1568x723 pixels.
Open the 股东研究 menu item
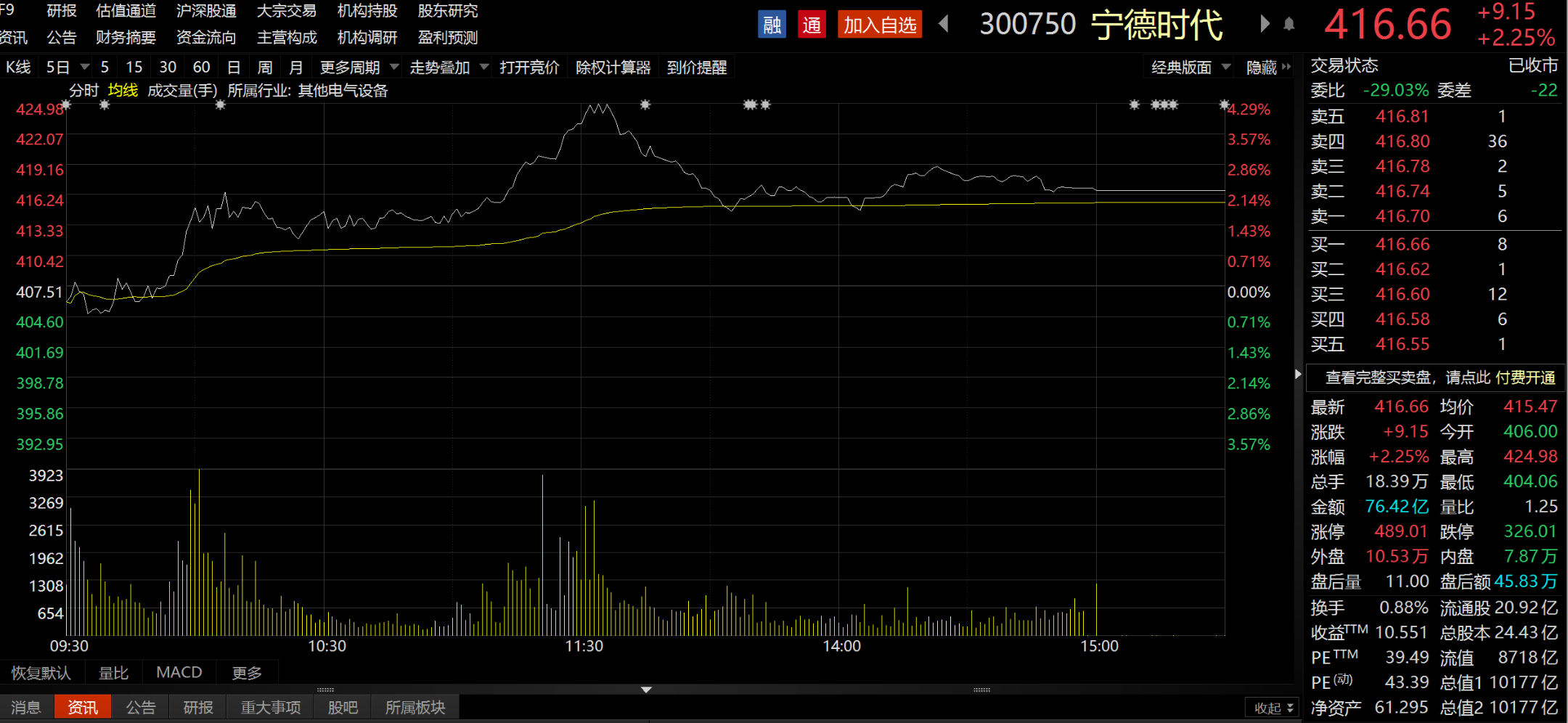(448, 11)
